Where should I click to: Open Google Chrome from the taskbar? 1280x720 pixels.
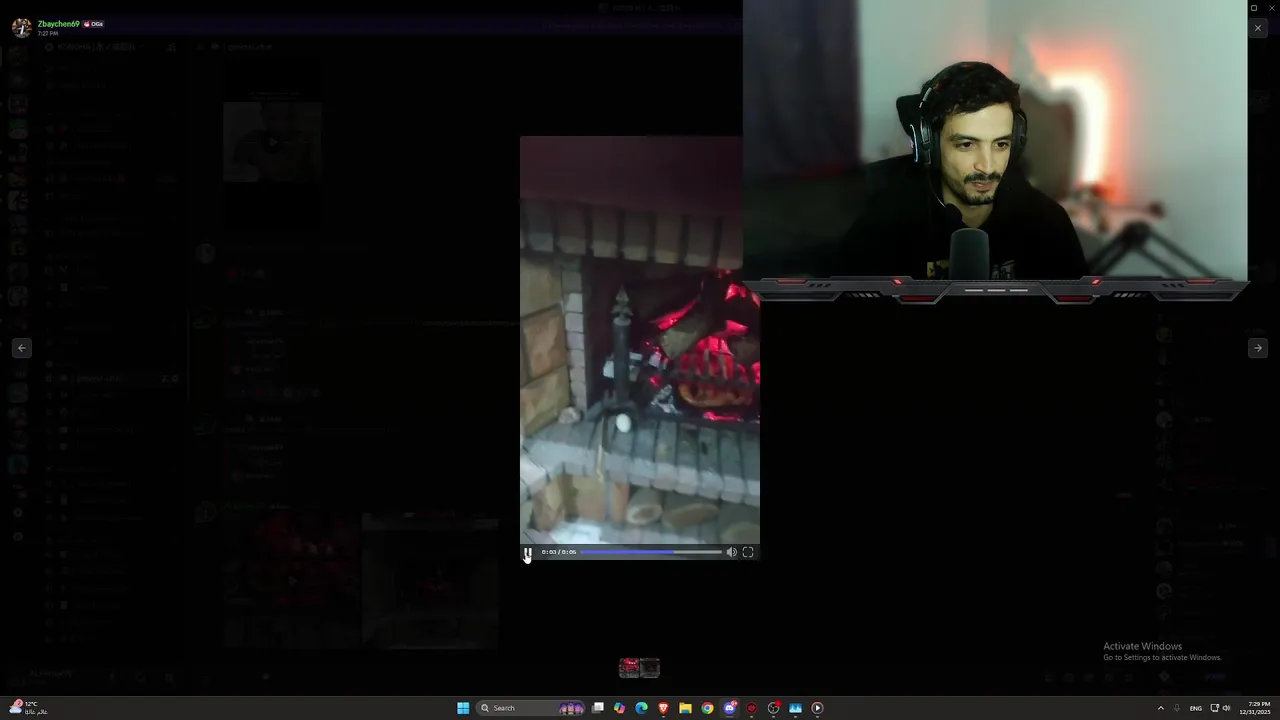click(x=707, y=708)
